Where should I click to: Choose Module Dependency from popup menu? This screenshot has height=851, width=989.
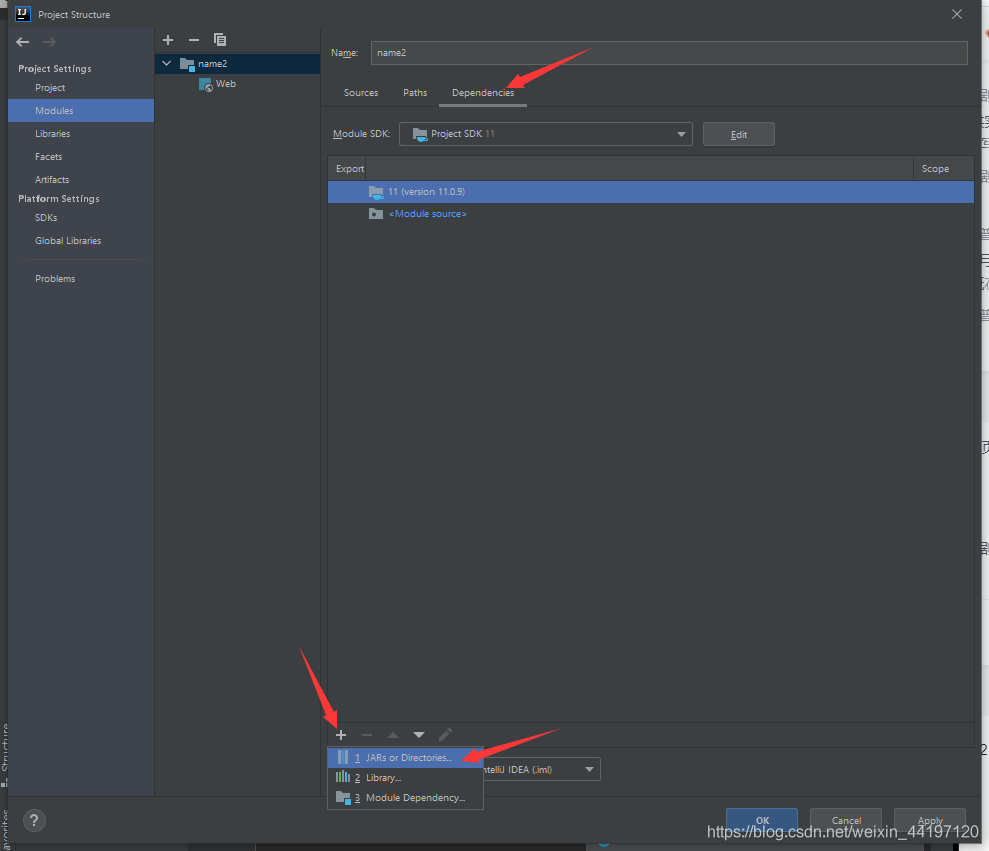414,798
